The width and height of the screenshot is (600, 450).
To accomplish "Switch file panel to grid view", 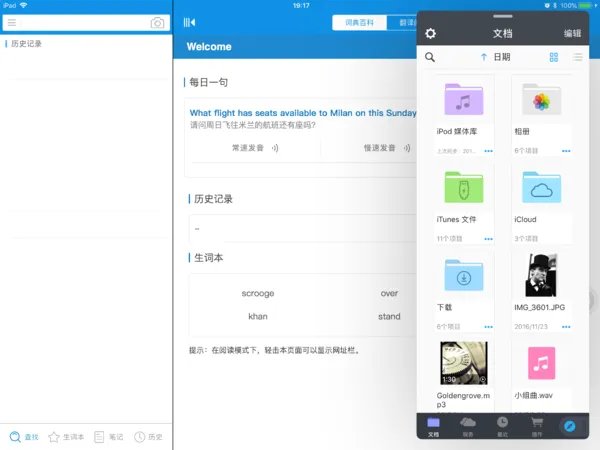I will 554,57.
